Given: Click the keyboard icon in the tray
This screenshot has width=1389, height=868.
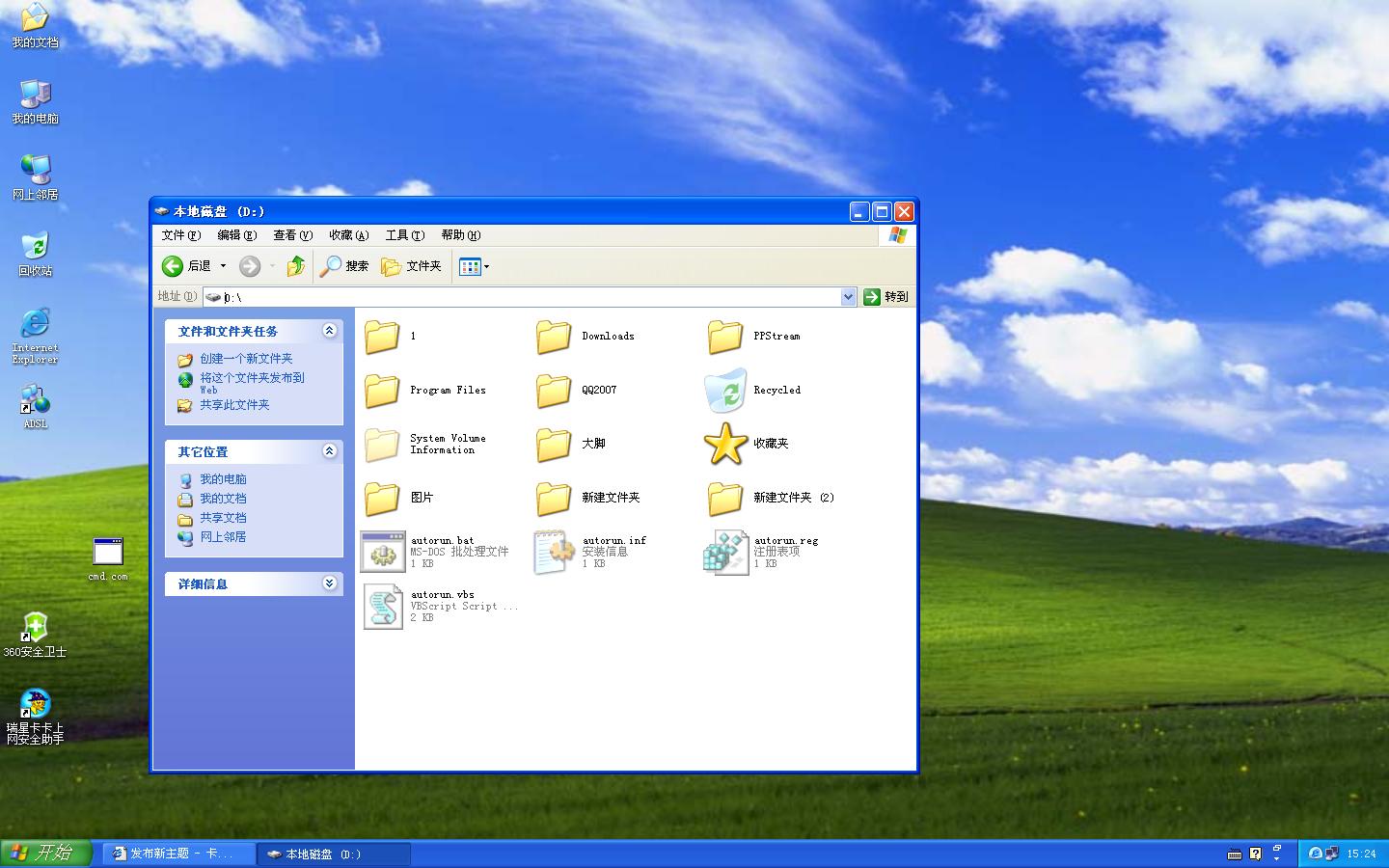Looking at the screenshot, I should click(1235, 854).
